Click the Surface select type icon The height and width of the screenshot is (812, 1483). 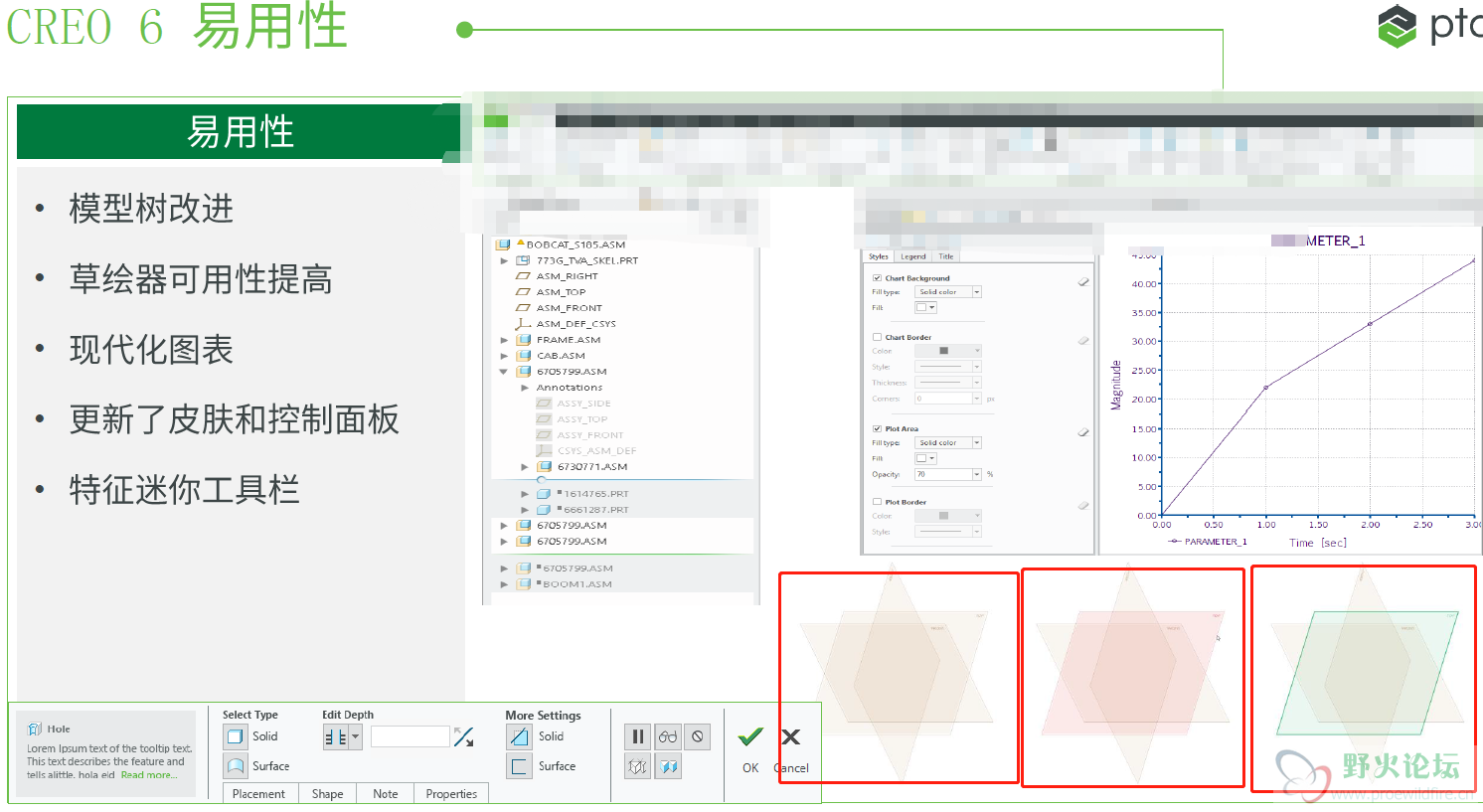[x=235, y=766]
